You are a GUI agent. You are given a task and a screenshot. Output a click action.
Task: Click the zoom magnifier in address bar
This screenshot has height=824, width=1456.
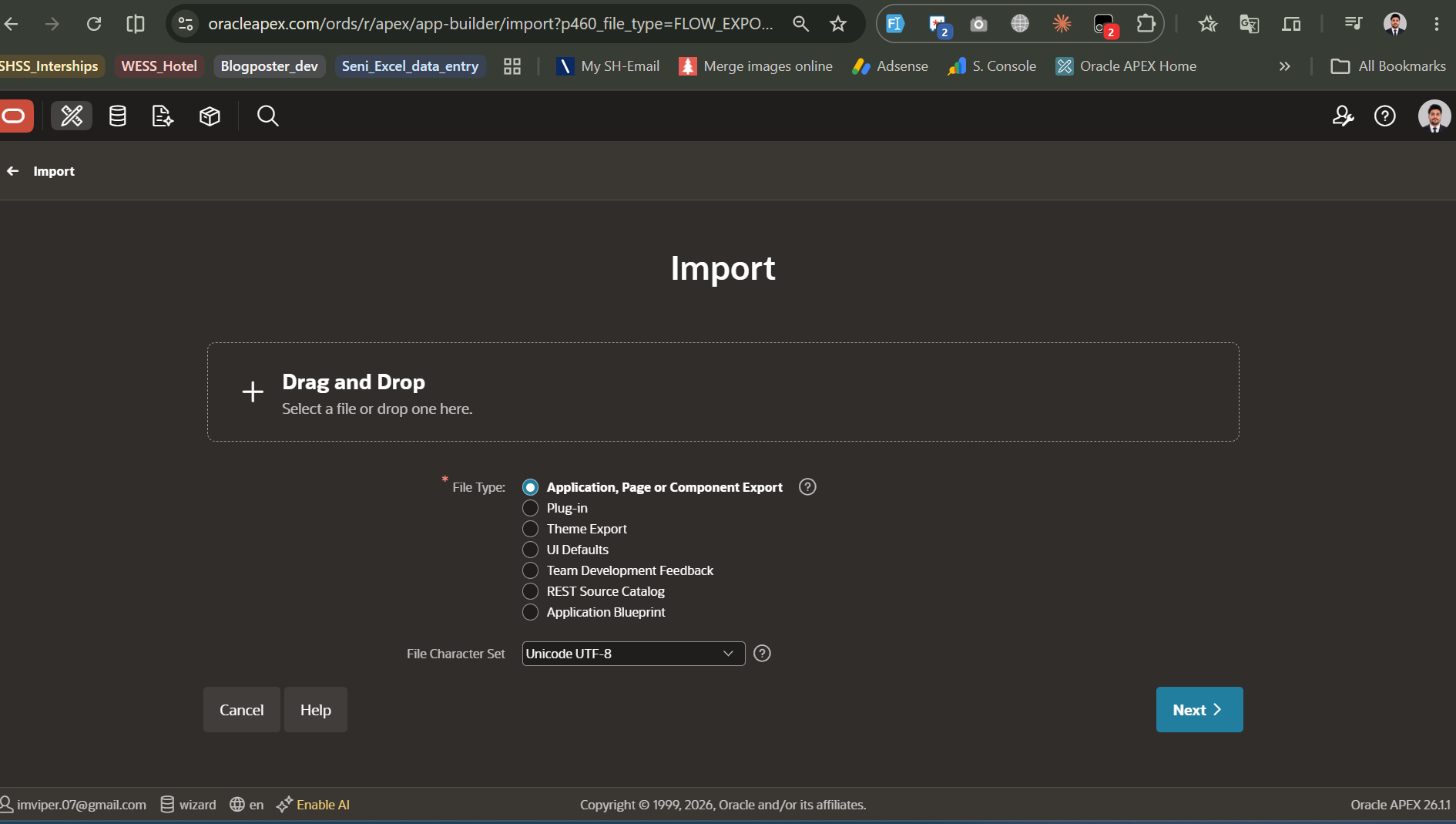(x=800, y=24)
